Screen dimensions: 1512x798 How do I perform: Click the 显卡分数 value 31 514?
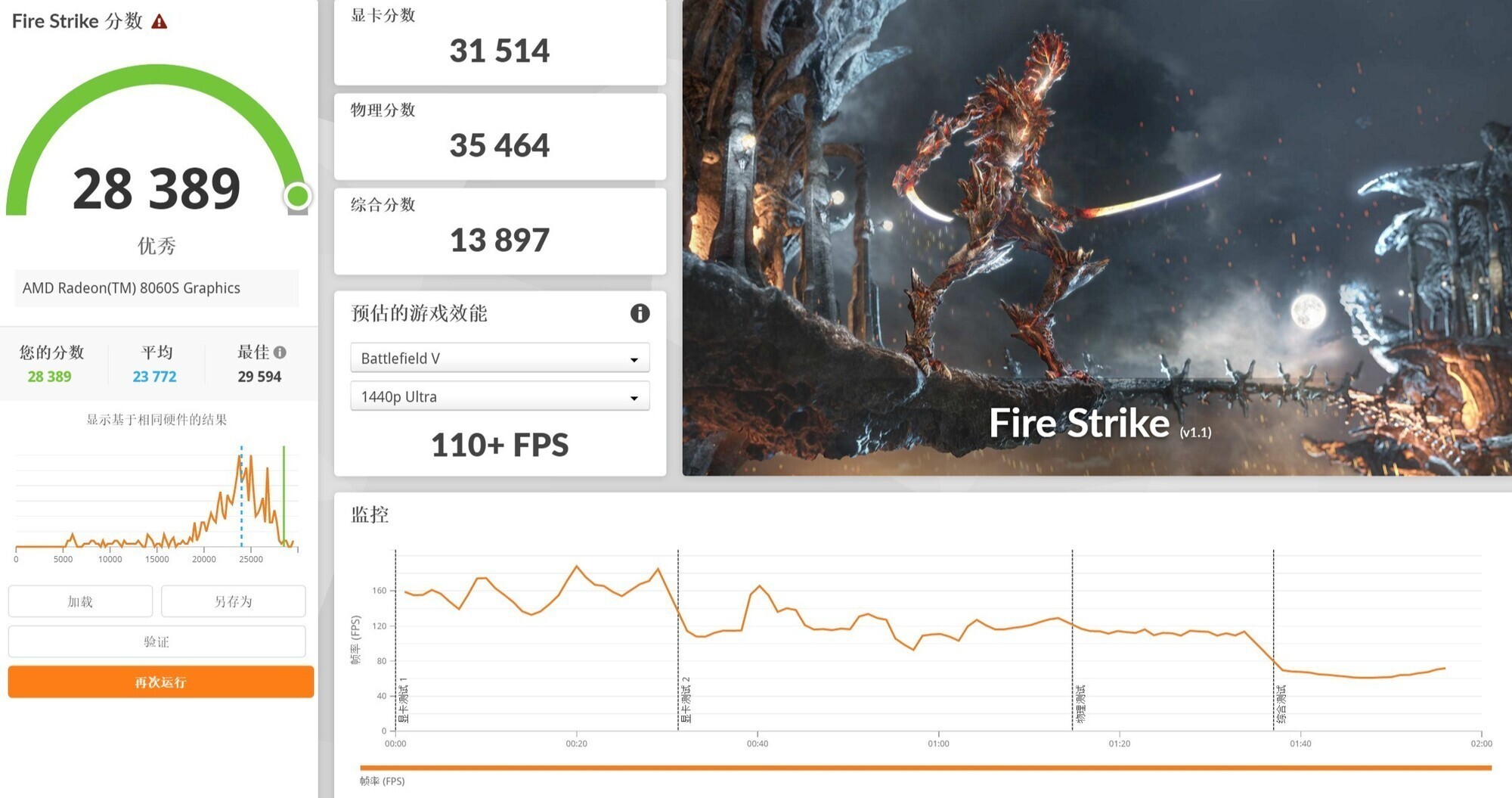click(500, 51)
